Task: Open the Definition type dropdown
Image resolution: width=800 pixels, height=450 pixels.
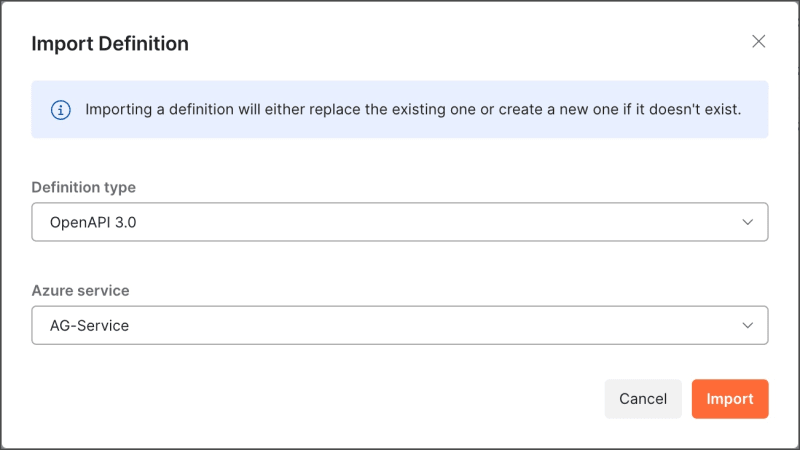Action: click(400, 222)
